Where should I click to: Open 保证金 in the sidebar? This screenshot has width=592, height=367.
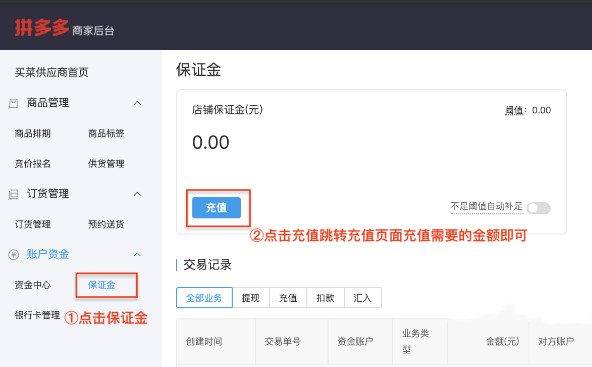point(102,285)
